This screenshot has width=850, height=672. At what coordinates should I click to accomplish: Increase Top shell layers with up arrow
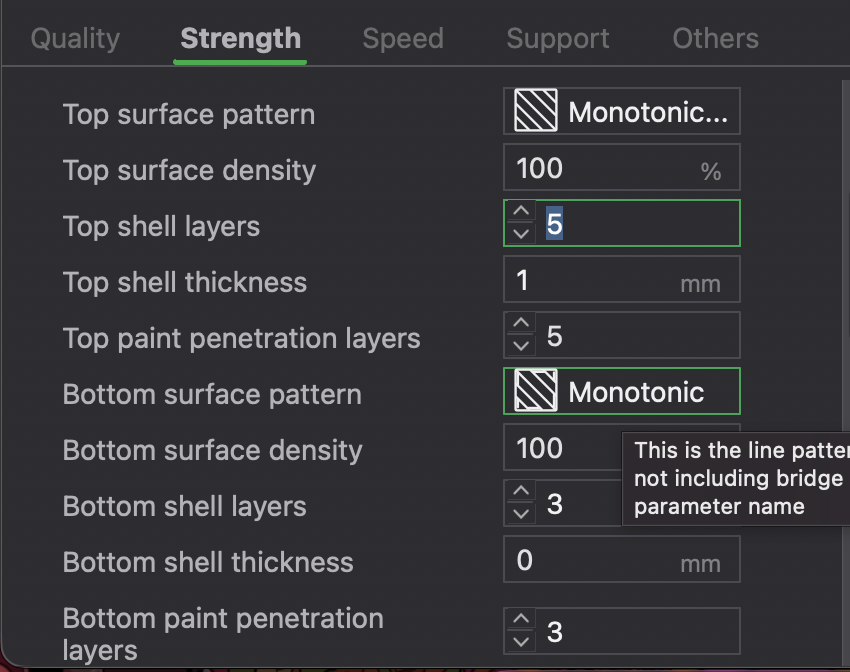click(x=520, y=212)
